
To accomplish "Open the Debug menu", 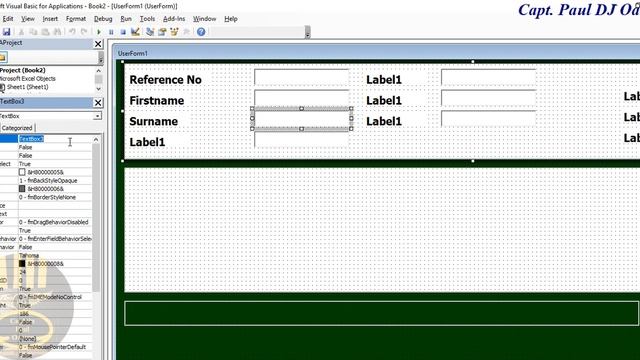I will pos(103,19).
